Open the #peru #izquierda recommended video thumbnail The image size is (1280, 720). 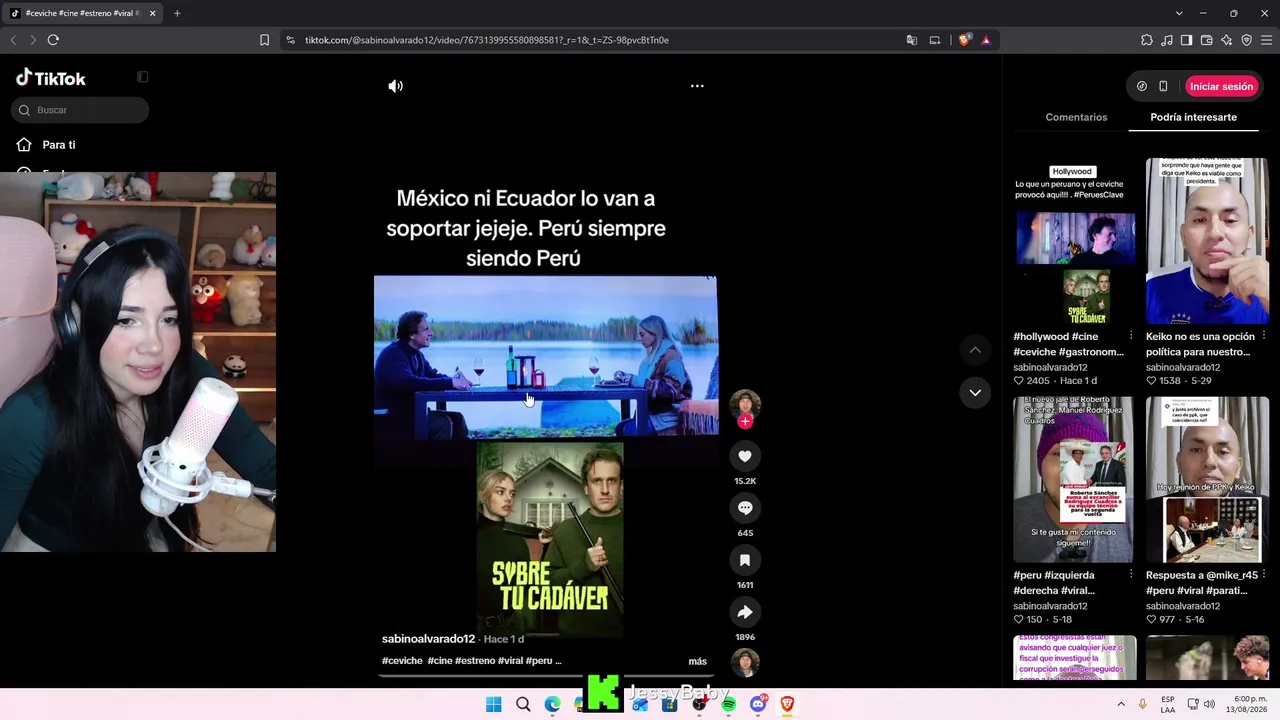[1073, 480]
